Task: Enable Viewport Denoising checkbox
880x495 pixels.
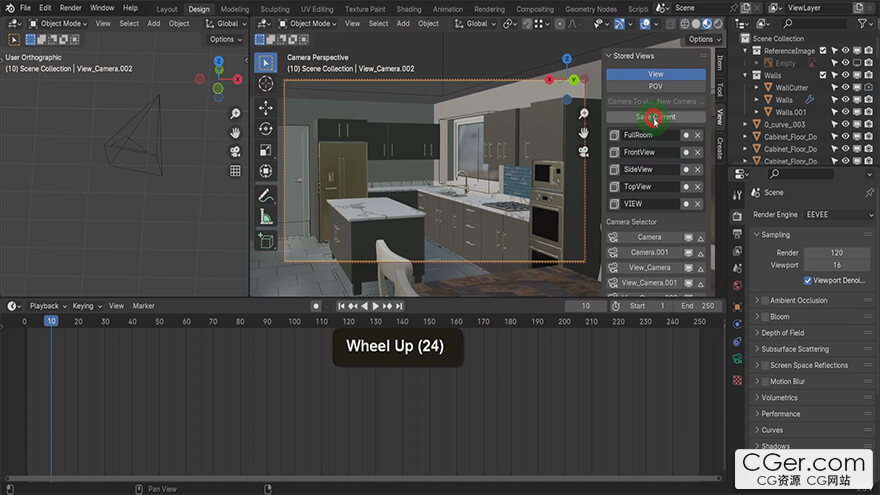Action: 807,281
